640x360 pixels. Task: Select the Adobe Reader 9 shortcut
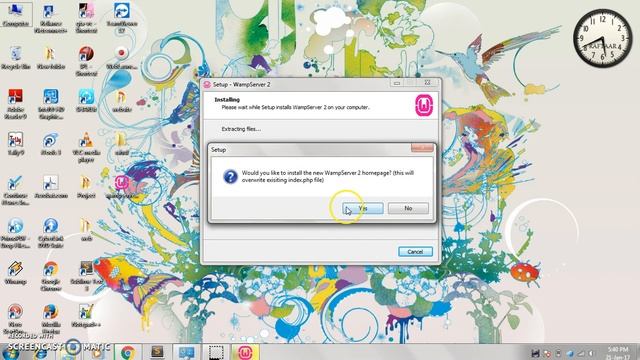click(x=16, y=104)
